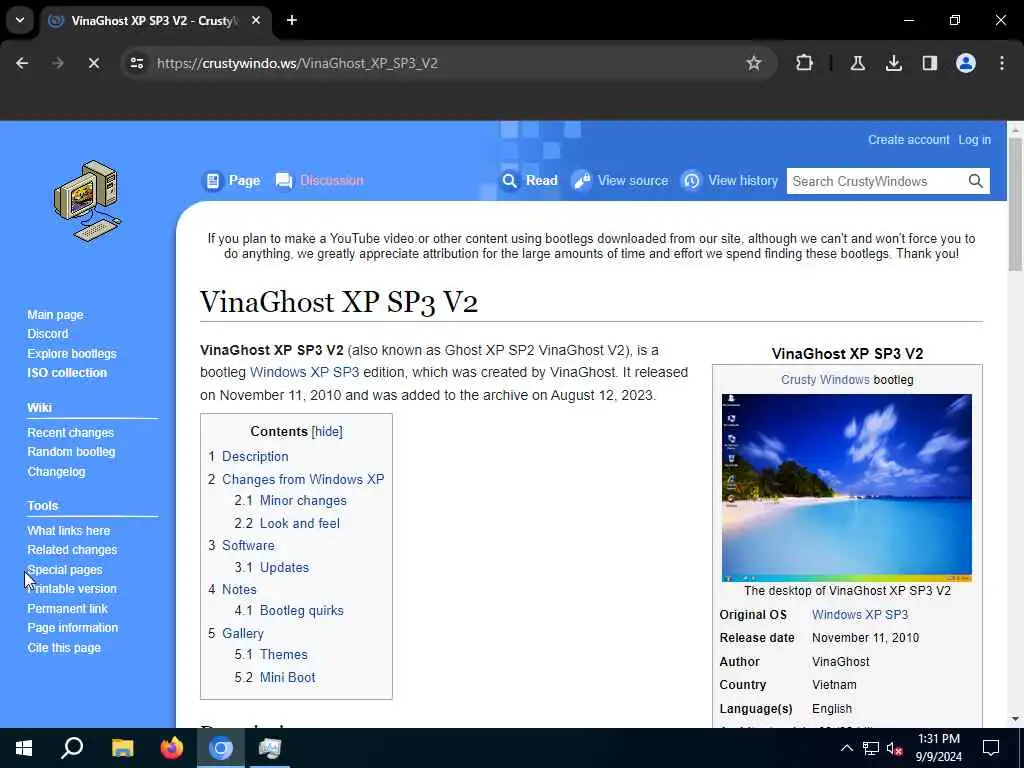Open the Discussion tab
Viewport: 1024px width, 768px height.
point(319,180)
